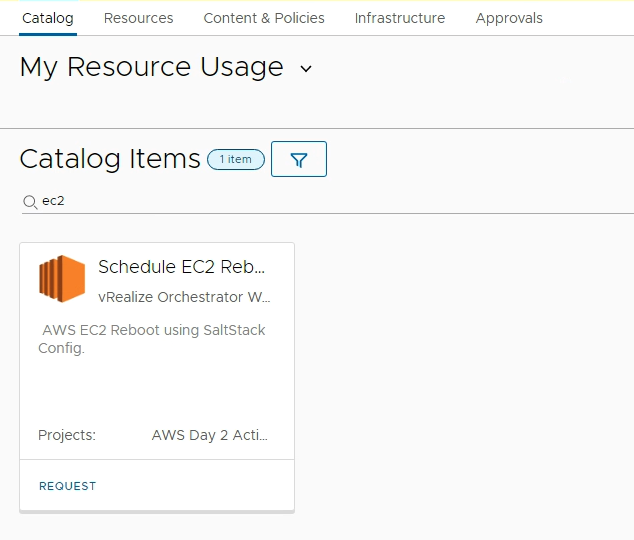
Task: Open the Schedule EC2 Reboot card title
Action: [182, 267]
